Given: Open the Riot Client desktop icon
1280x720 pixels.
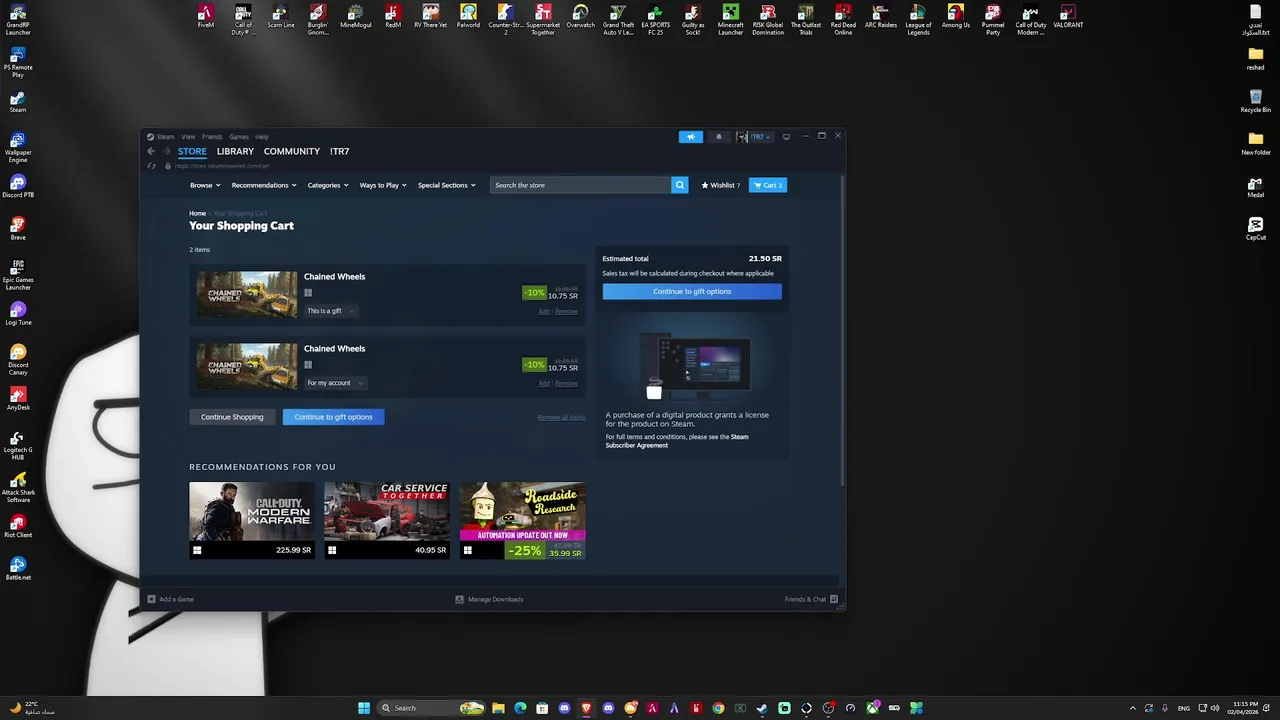Looking at the screenshot, I should [x=18, y=527].
